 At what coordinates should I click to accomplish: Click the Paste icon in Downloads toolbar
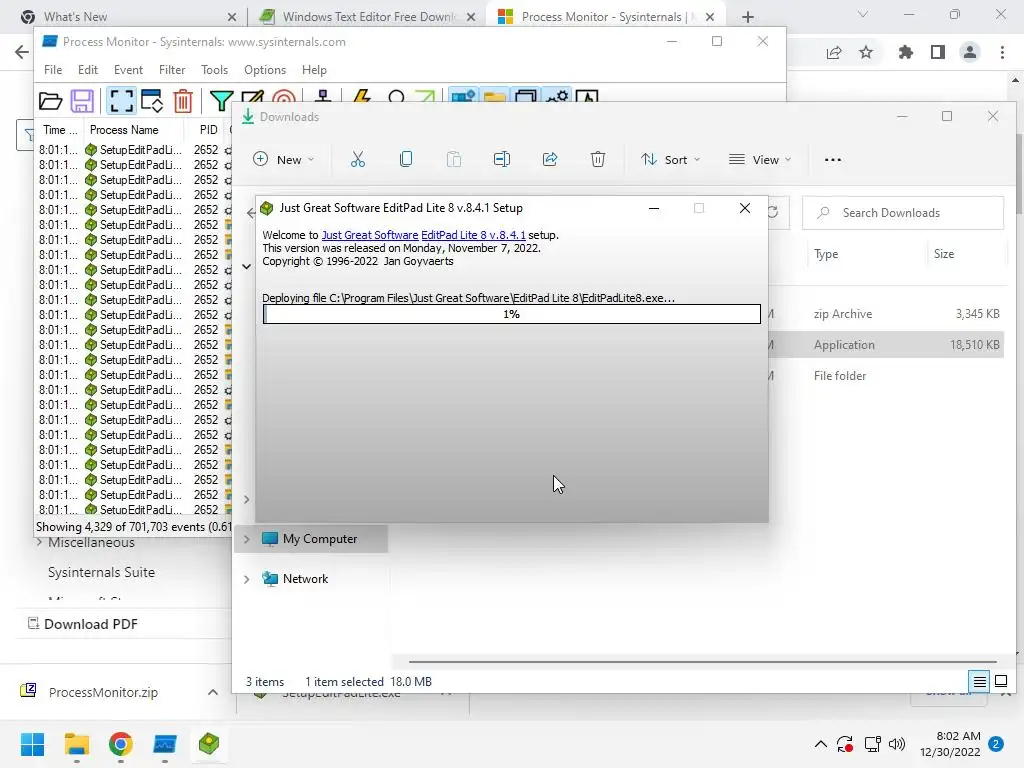tap(454, 159)
